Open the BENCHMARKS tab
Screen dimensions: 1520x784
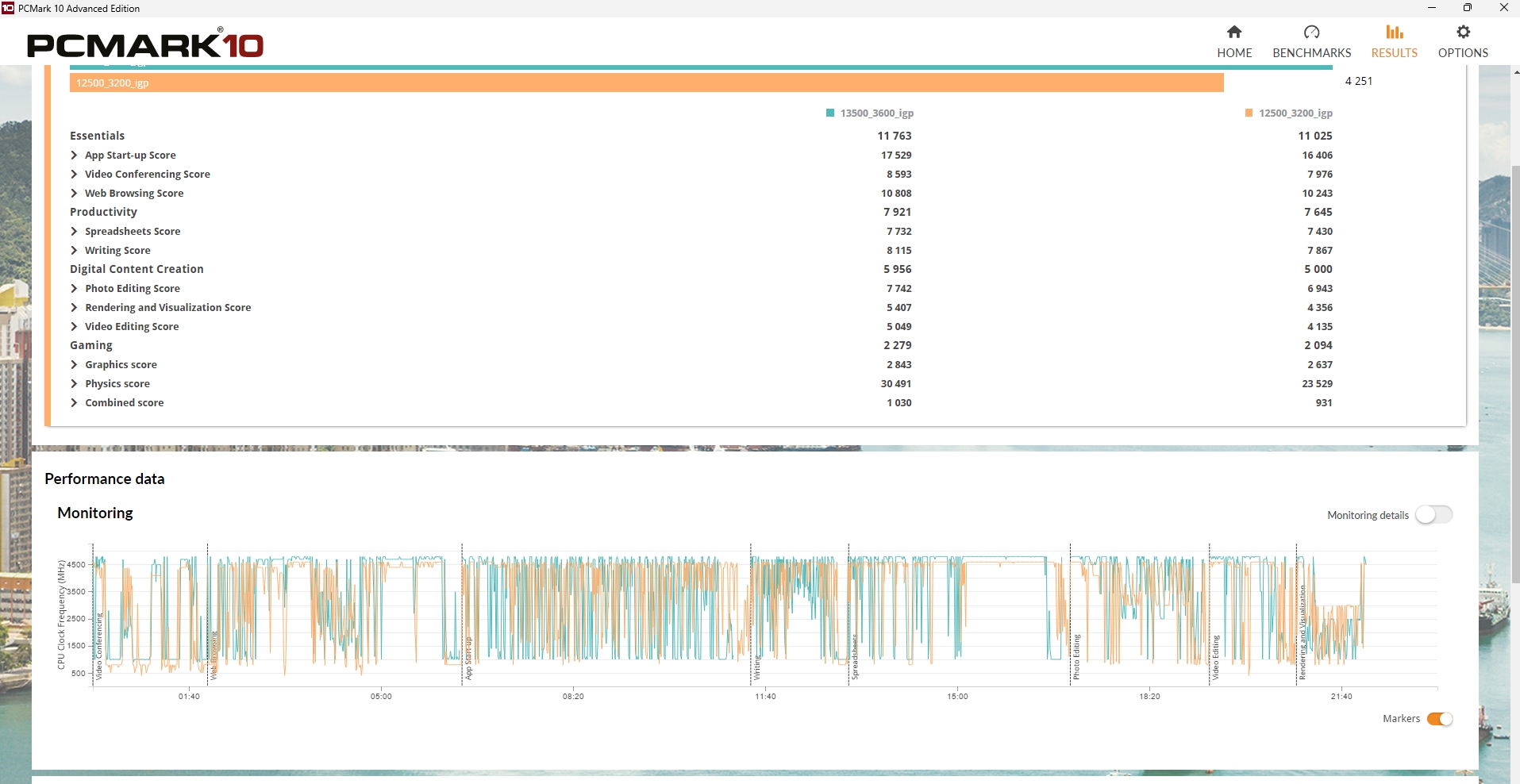[1311, 41]
